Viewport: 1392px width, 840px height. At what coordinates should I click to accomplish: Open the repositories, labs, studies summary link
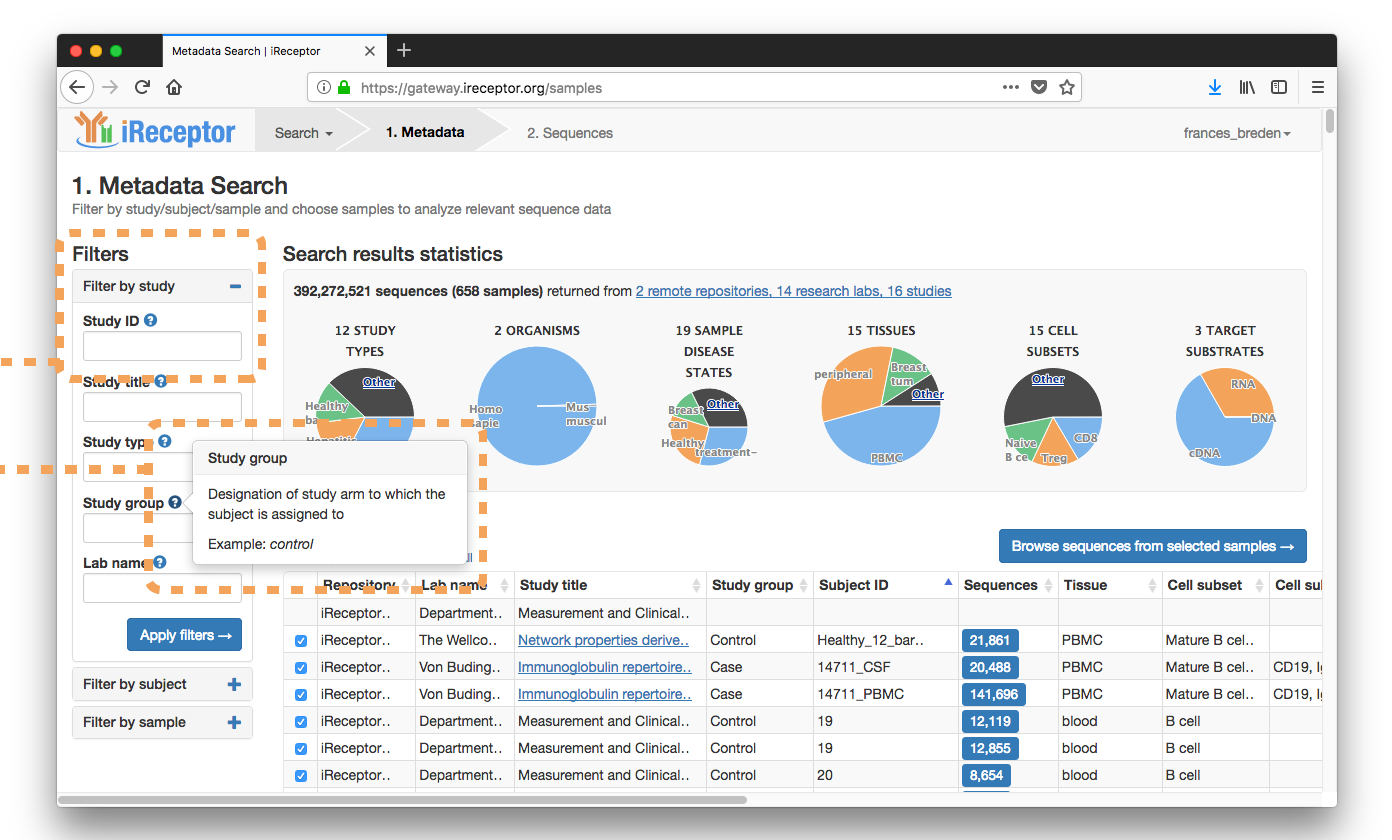(793, 291)
